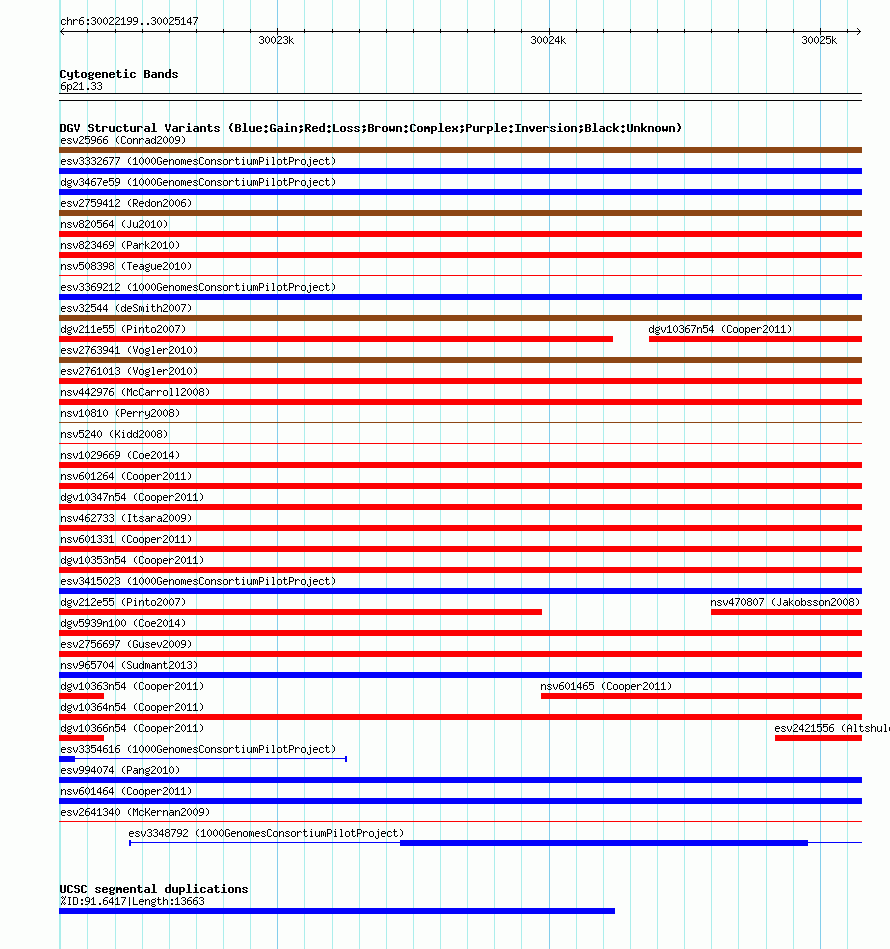Select dgv10353n54 (Cooper2011) label
This screenshot has height=949, width=890.
coord(132,560)
